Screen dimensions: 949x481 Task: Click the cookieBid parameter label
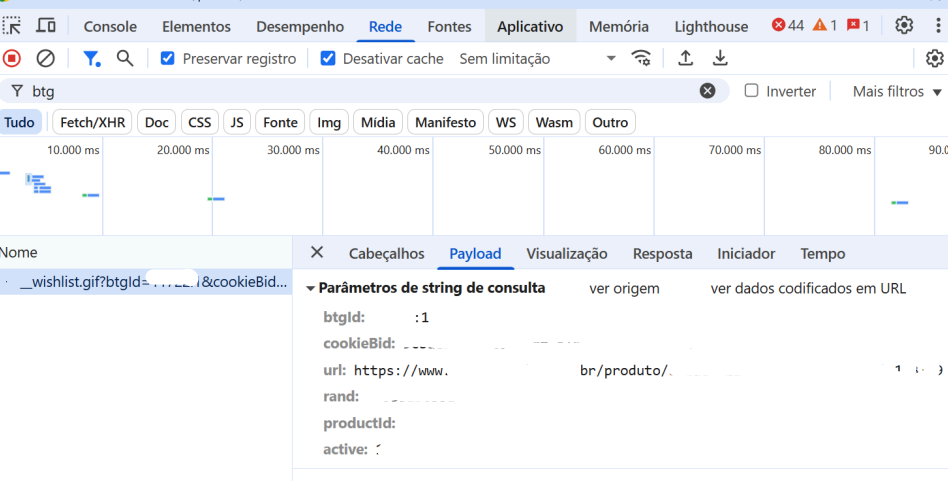[359, 344]
